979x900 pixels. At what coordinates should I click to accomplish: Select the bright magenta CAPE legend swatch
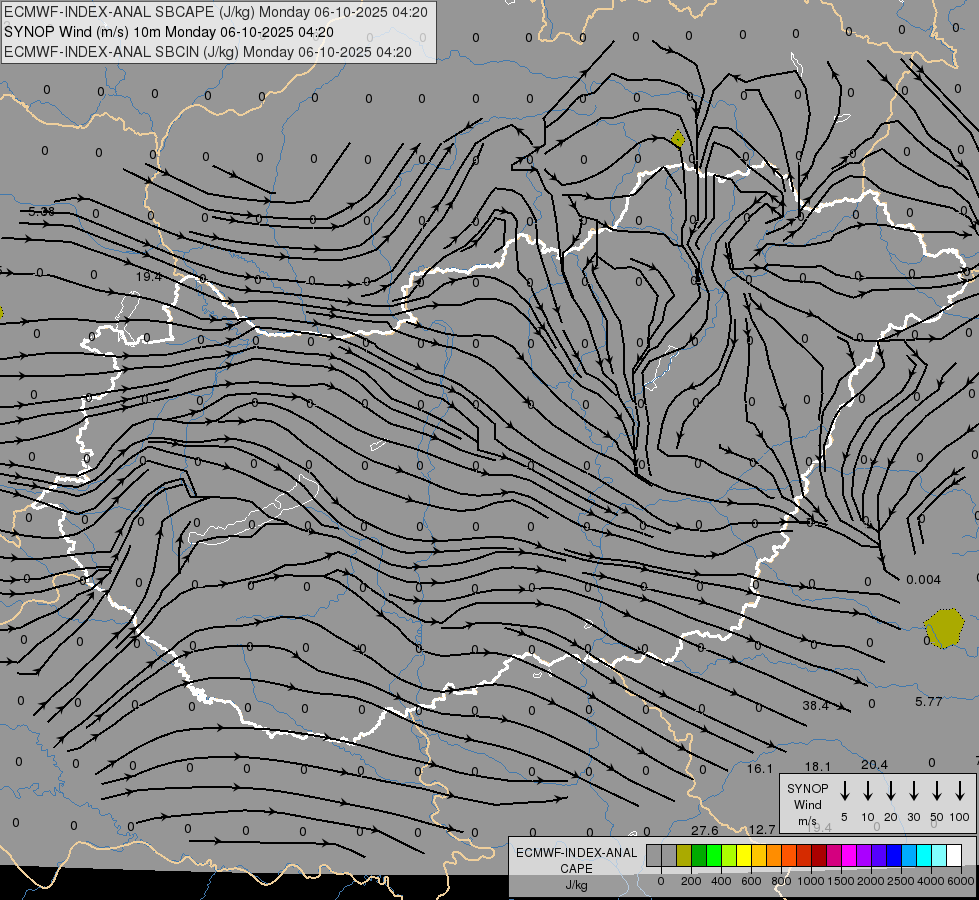[849, 855]
